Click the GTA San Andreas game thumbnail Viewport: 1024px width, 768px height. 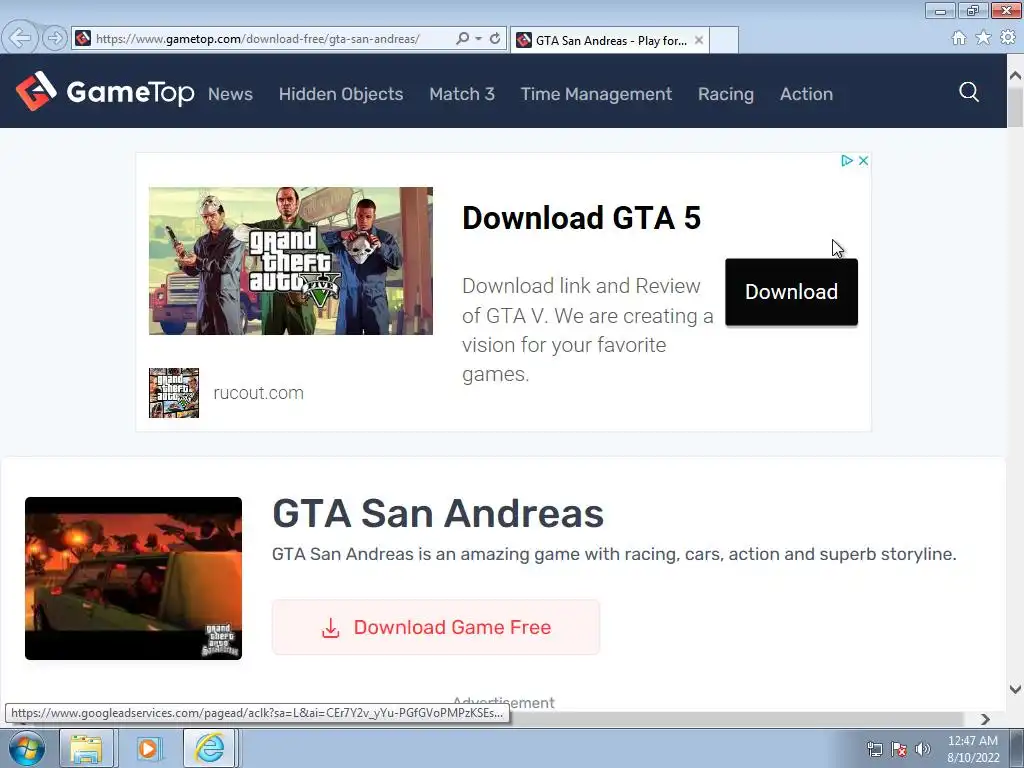point(133,579)
